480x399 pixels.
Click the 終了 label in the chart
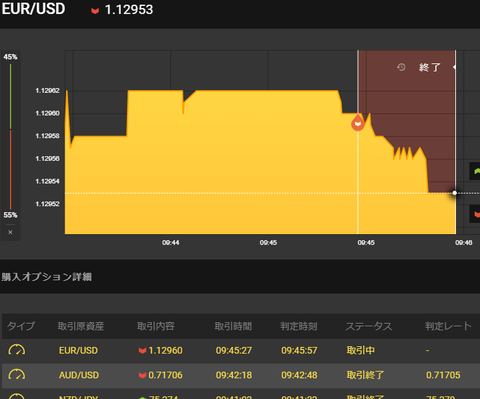tap(430, 68)
